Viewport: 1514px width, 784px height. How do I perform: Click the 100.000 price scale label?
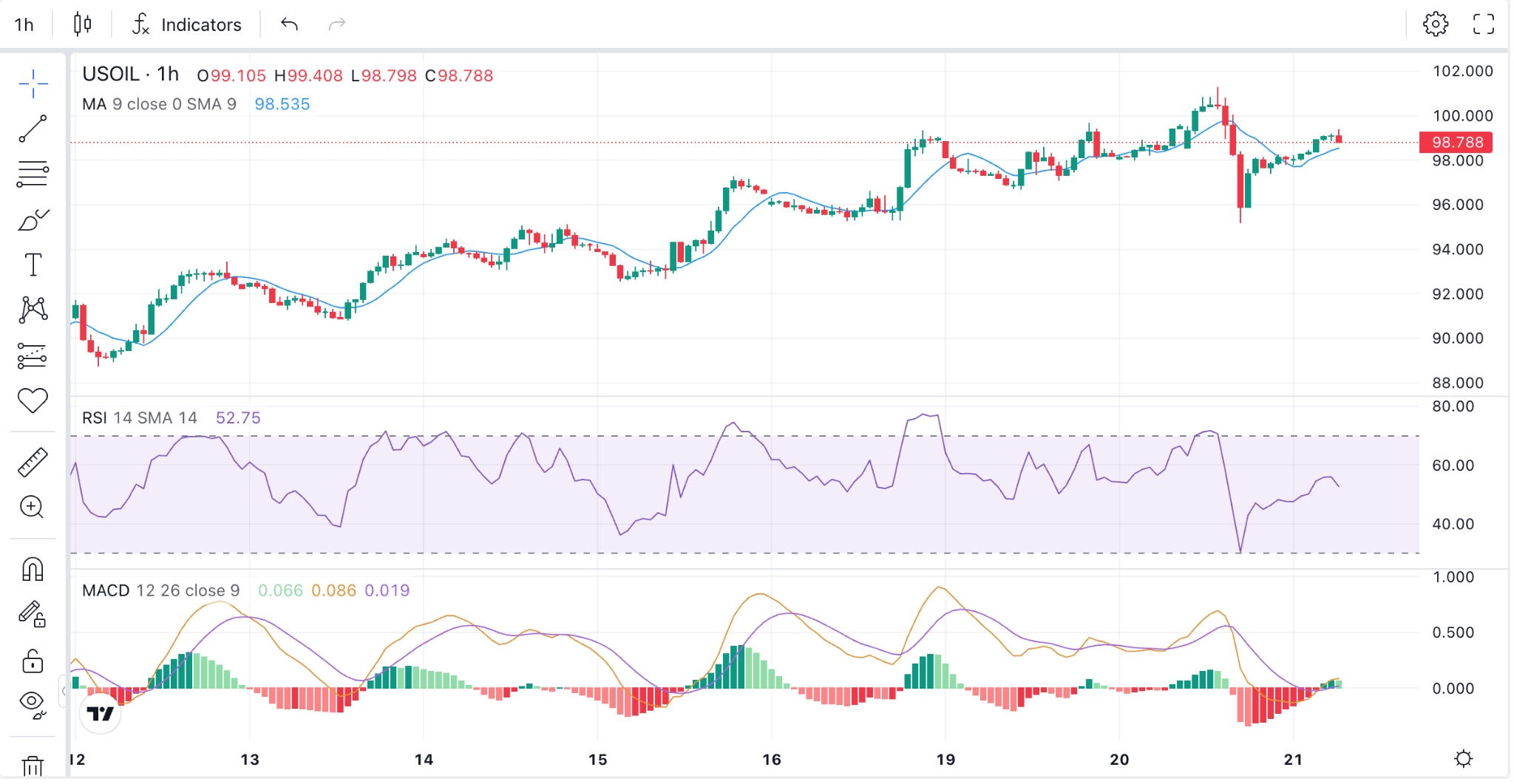1462,115
